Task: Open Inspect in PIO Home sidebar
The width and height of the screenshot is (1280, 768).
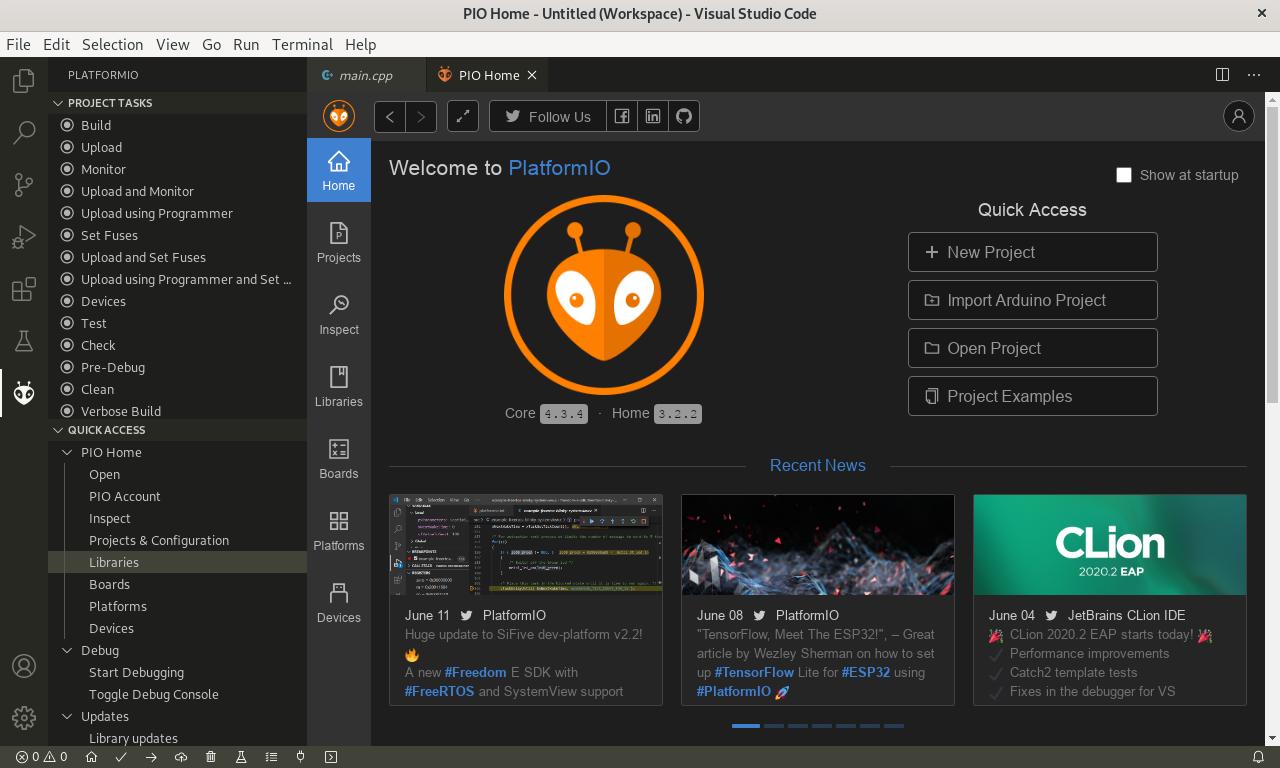Action: coord(339,315)
